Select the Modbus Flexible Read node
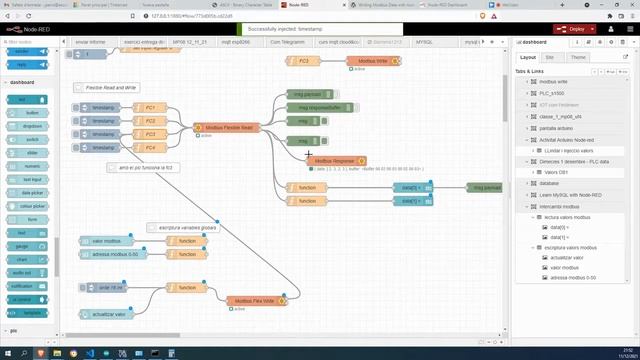640x360 pixels. tap(227, 128)
